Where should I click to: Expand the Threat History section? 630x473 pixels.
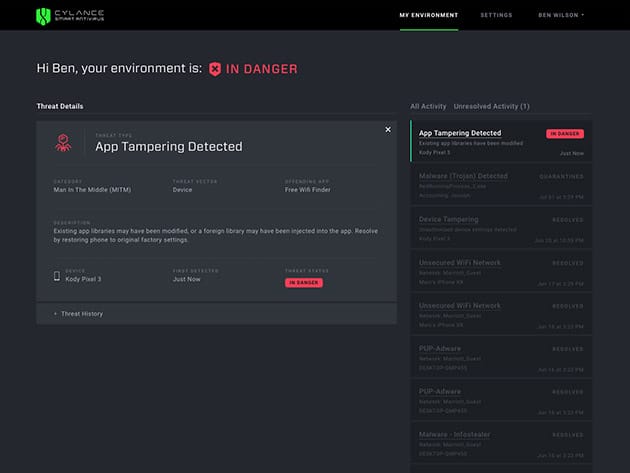(x=81, y=313)
